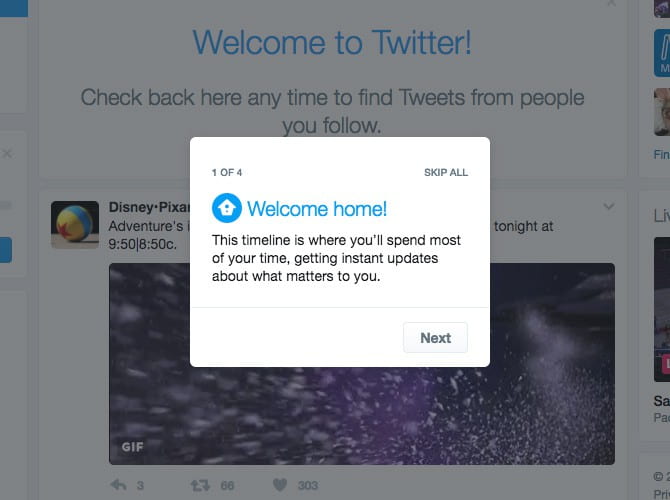Click the blue home icon in the dialog
670x500 pixels.
pyautogui.click(x=226, y=208)
